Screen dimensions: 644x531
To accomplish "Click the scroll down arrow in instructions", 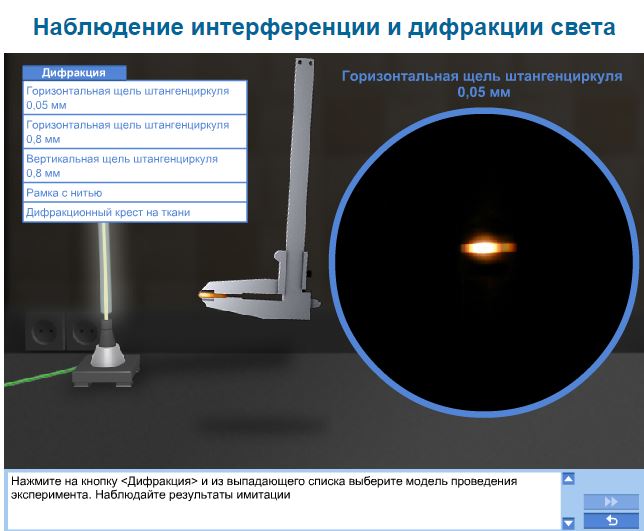I will click(568, 523).
